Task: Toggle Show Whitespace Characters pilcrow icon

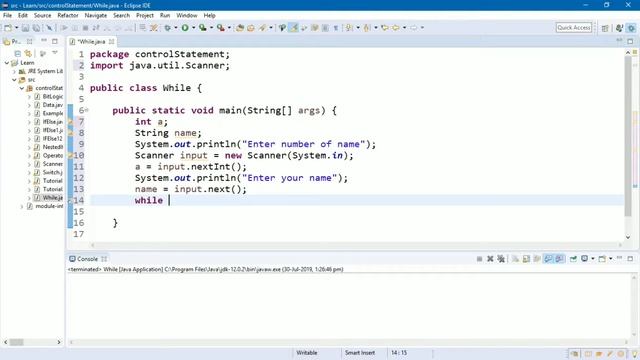Action: coord(336,28)
